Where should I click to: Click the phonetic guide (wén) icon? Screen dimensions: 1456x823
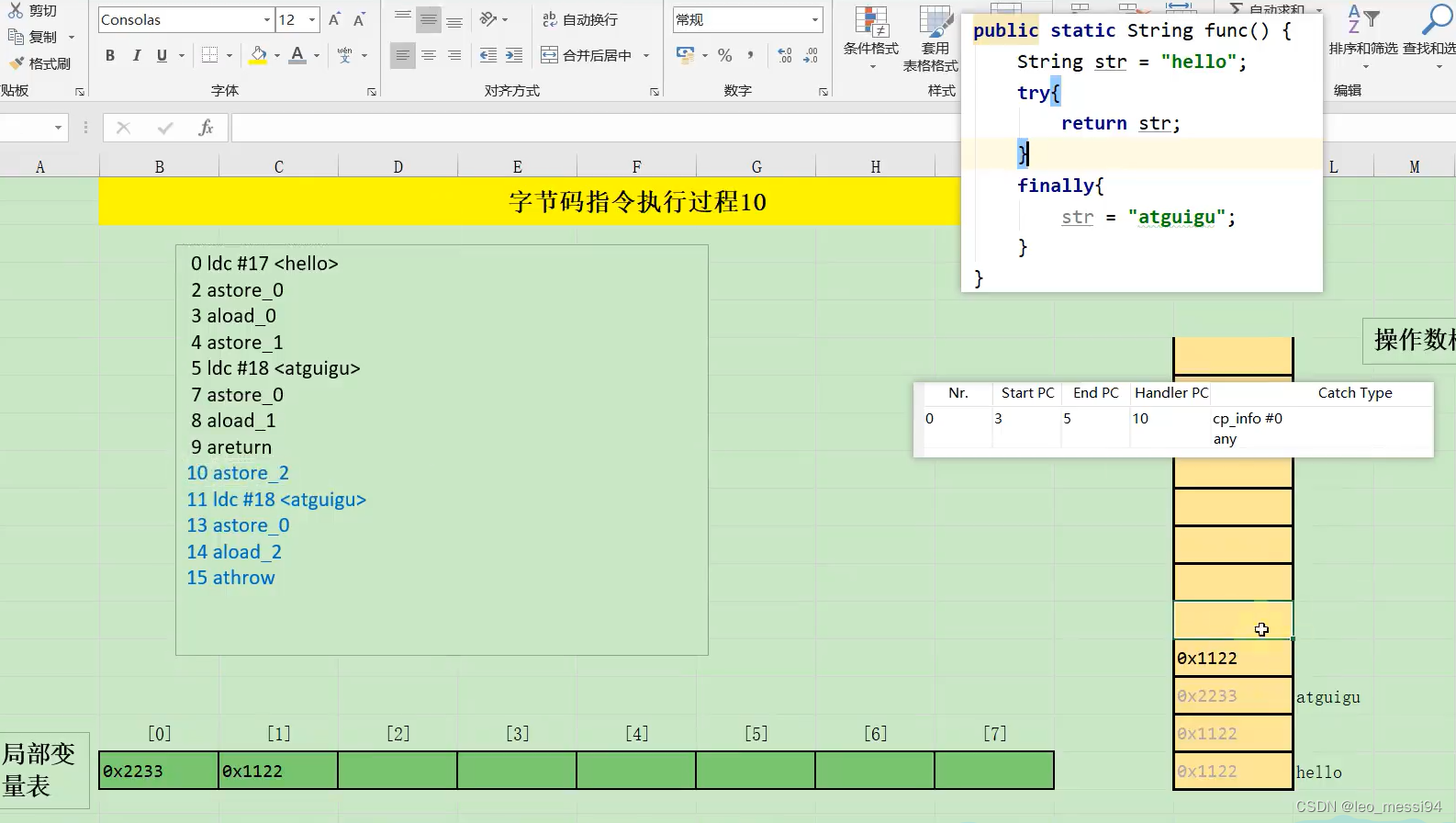345,55
